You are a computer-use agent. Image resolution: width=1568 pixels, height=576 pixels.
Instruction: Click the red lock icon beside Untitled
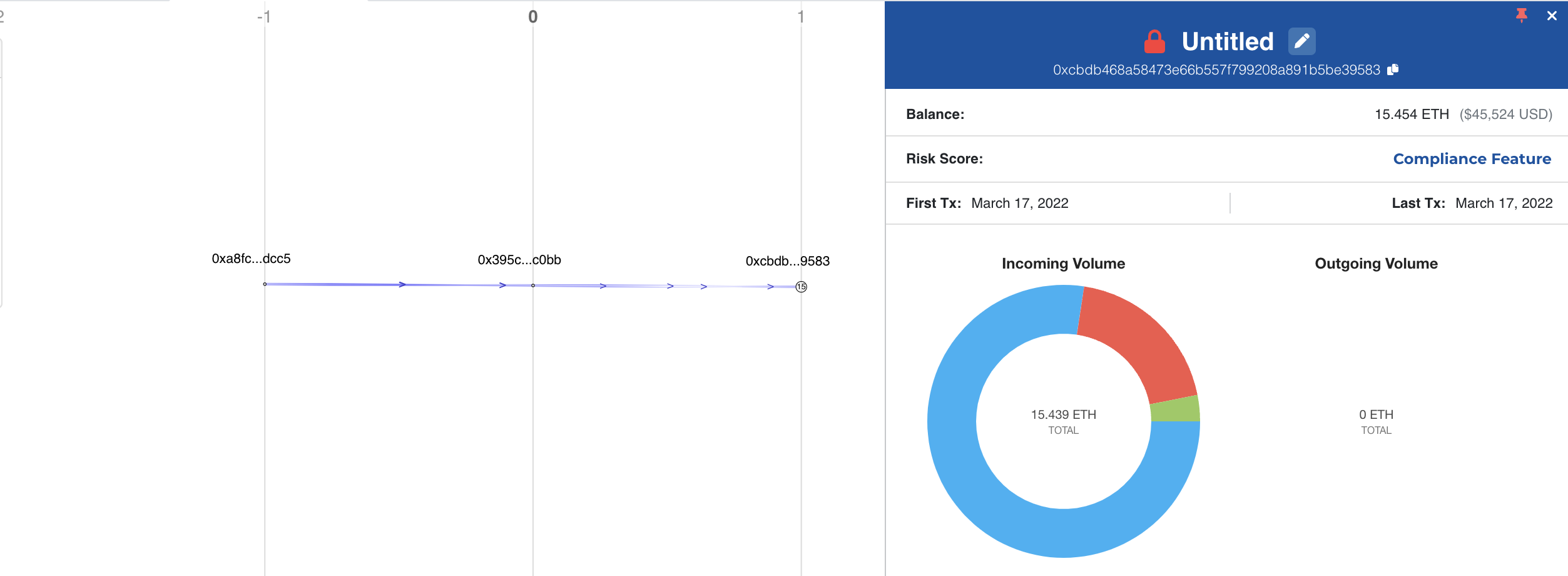point(1154,42)
